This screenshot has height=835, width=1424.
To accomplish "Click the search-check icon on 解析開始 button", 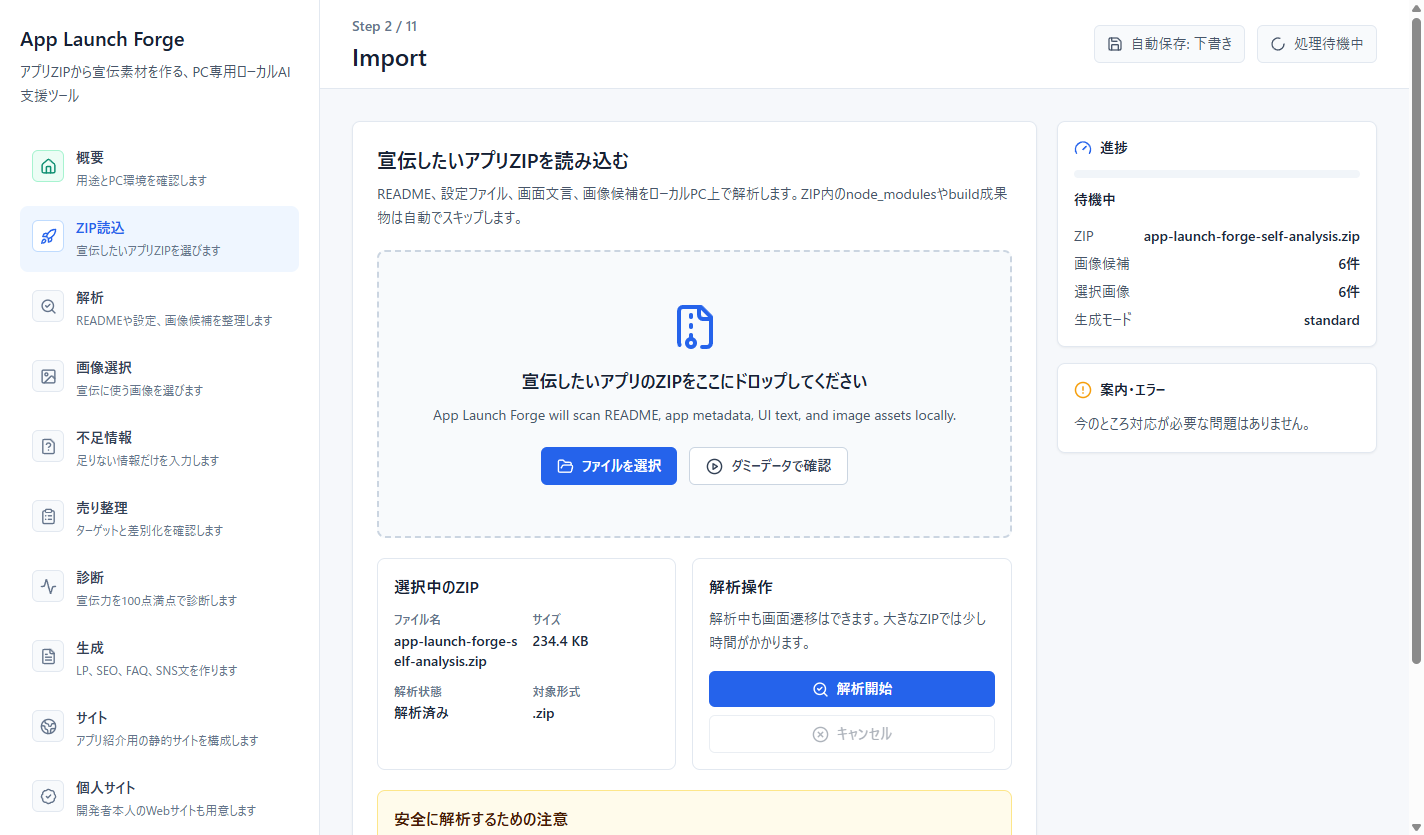I will (820, 689).
